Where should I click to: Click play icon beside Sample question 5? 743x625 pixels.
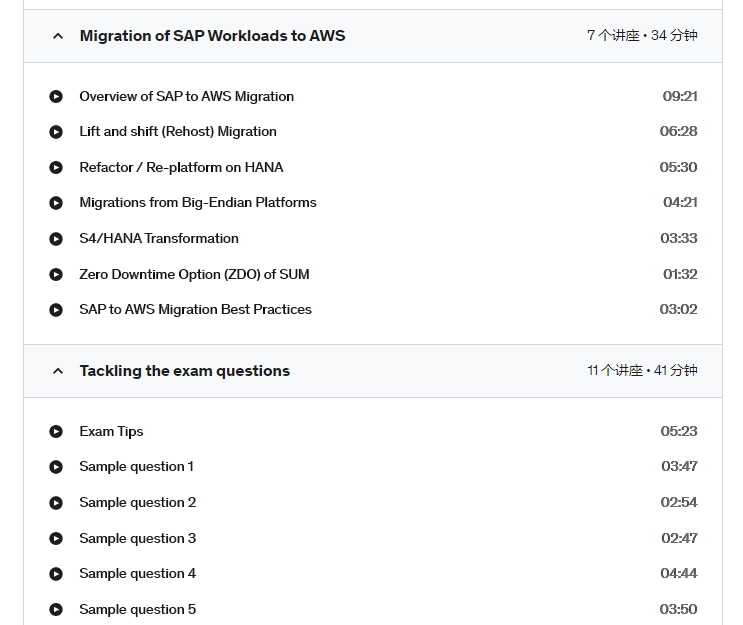tap(56, 610)
